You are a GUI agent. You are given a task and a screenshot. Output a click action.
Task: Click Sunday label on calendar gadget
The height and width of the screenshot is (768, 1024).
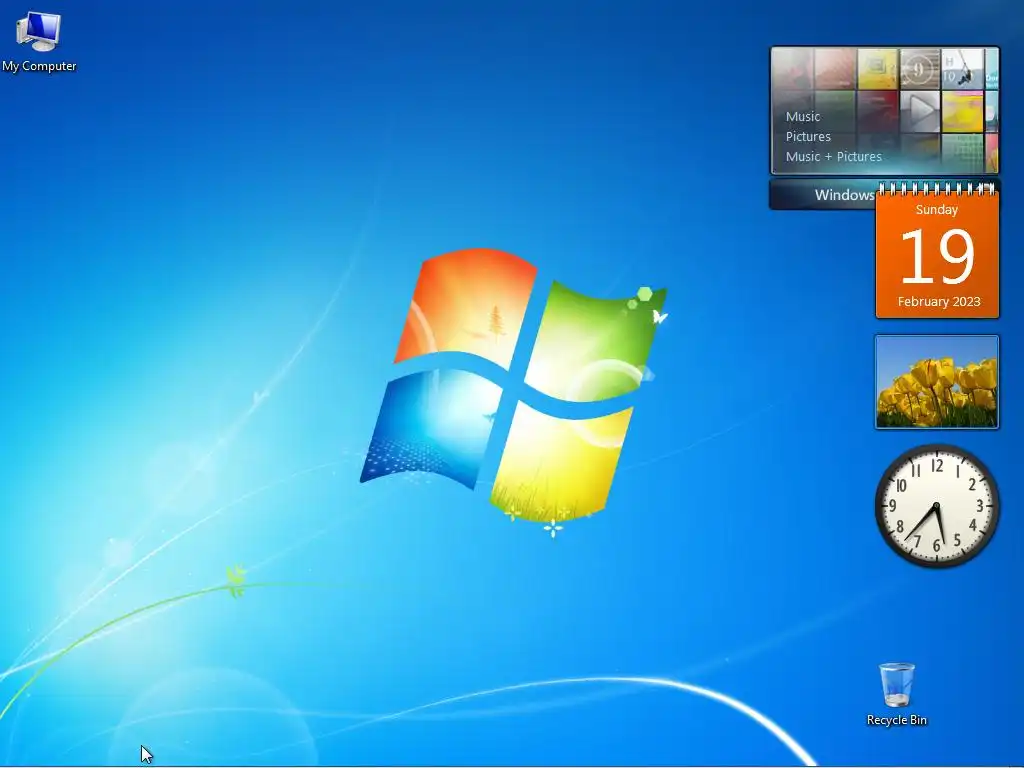coord(936,210)
